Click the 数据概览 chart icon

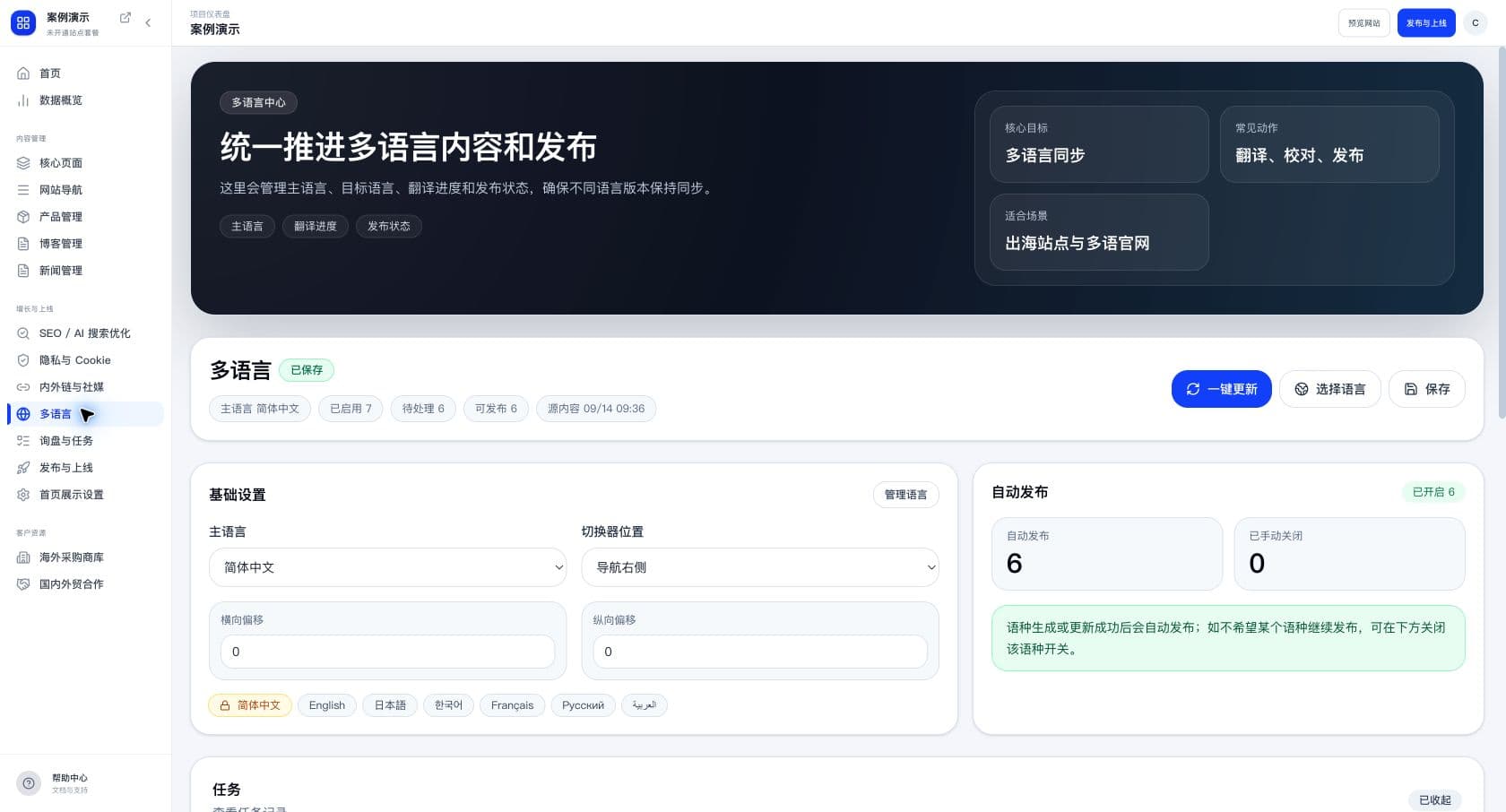coord(23,100)
